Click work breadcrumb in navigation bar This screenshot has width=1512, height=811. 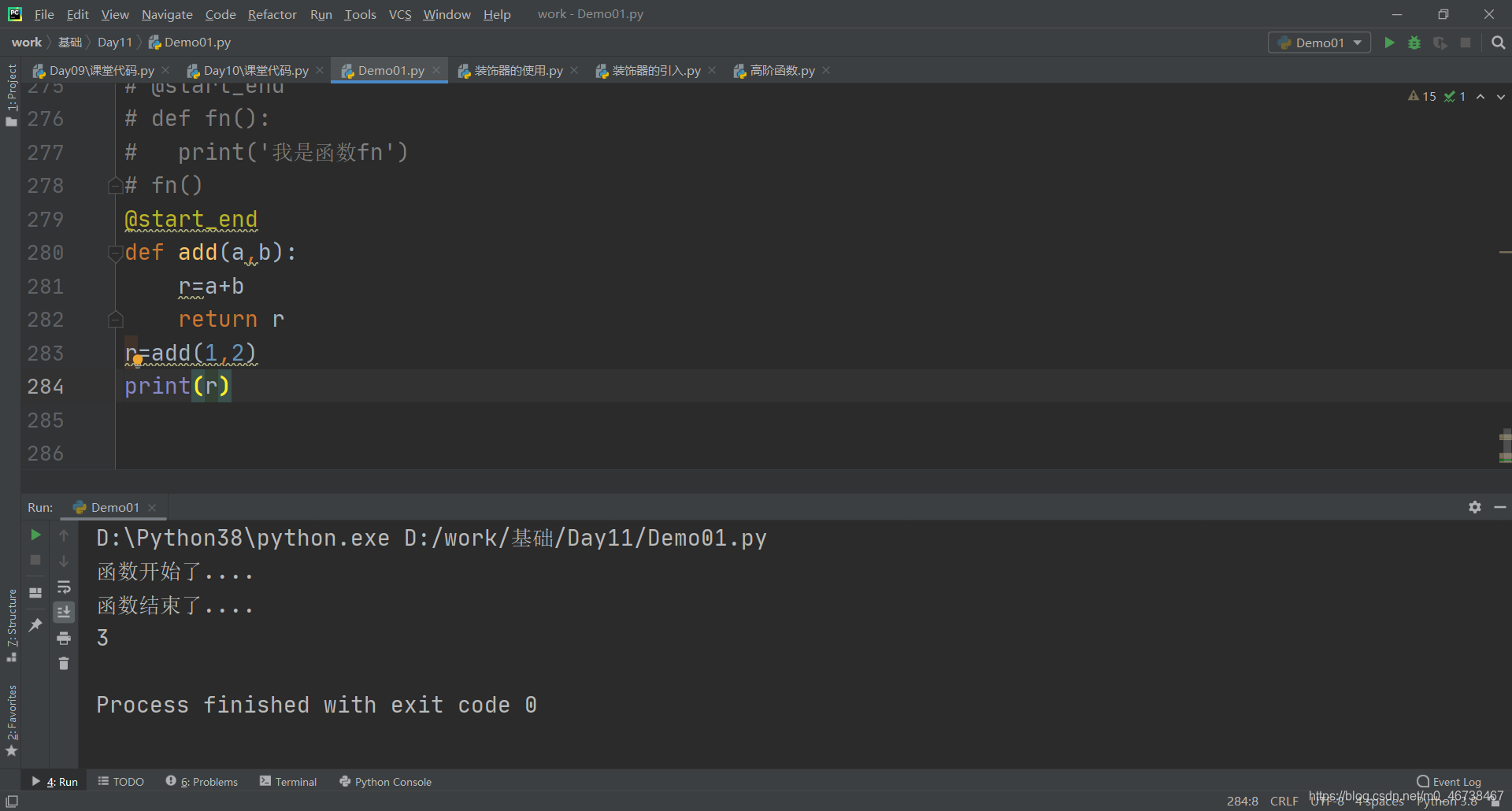[x=26, y=43]
